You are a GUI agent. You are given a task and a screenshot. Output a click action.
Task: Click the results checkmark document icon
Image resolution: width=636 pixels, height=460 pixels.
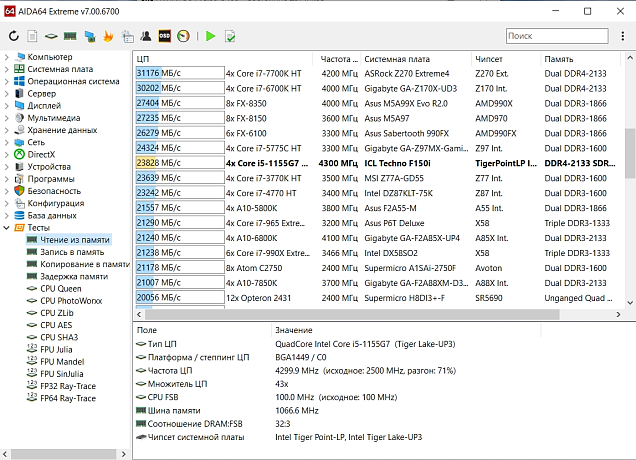[x=230, y=36]
